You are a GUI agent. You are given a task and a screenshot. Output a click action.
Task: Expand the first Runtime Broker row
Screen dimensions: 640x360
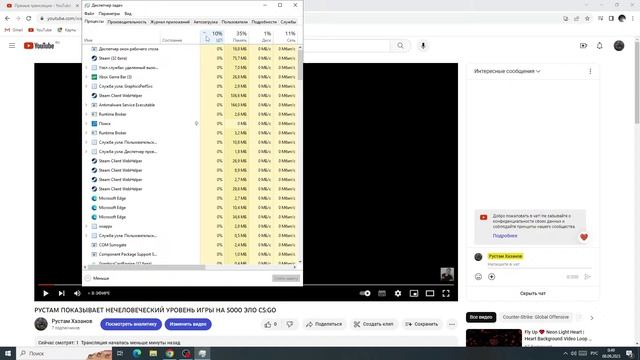87,114
